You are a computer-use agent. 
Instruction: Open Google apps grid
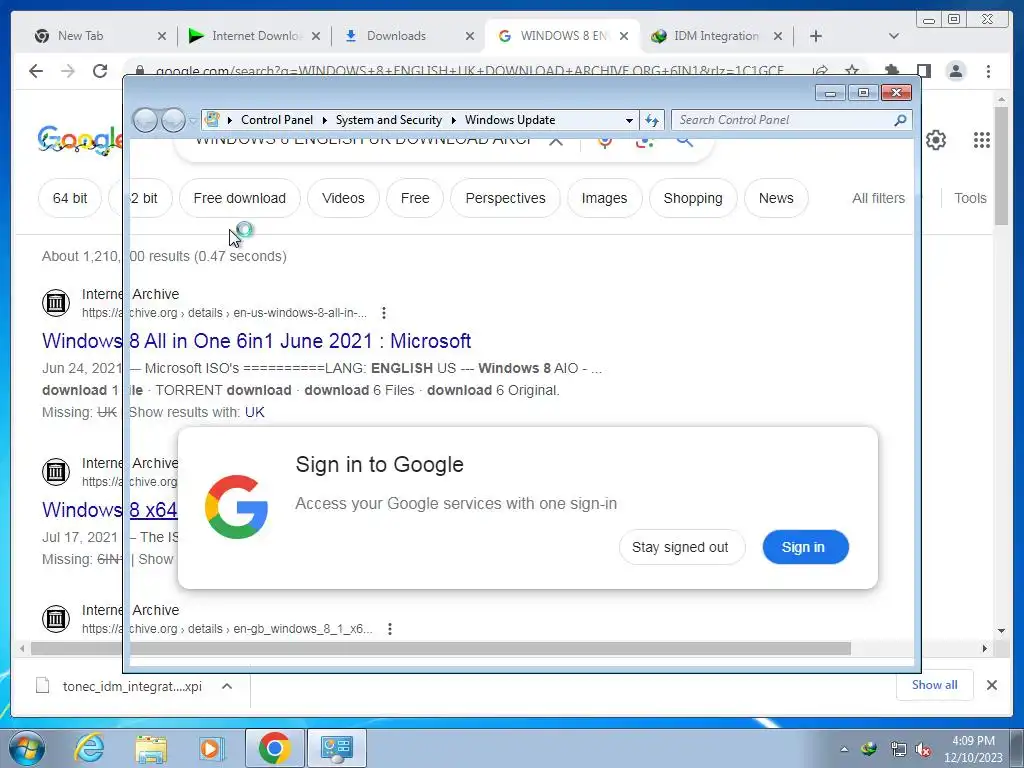982,140
